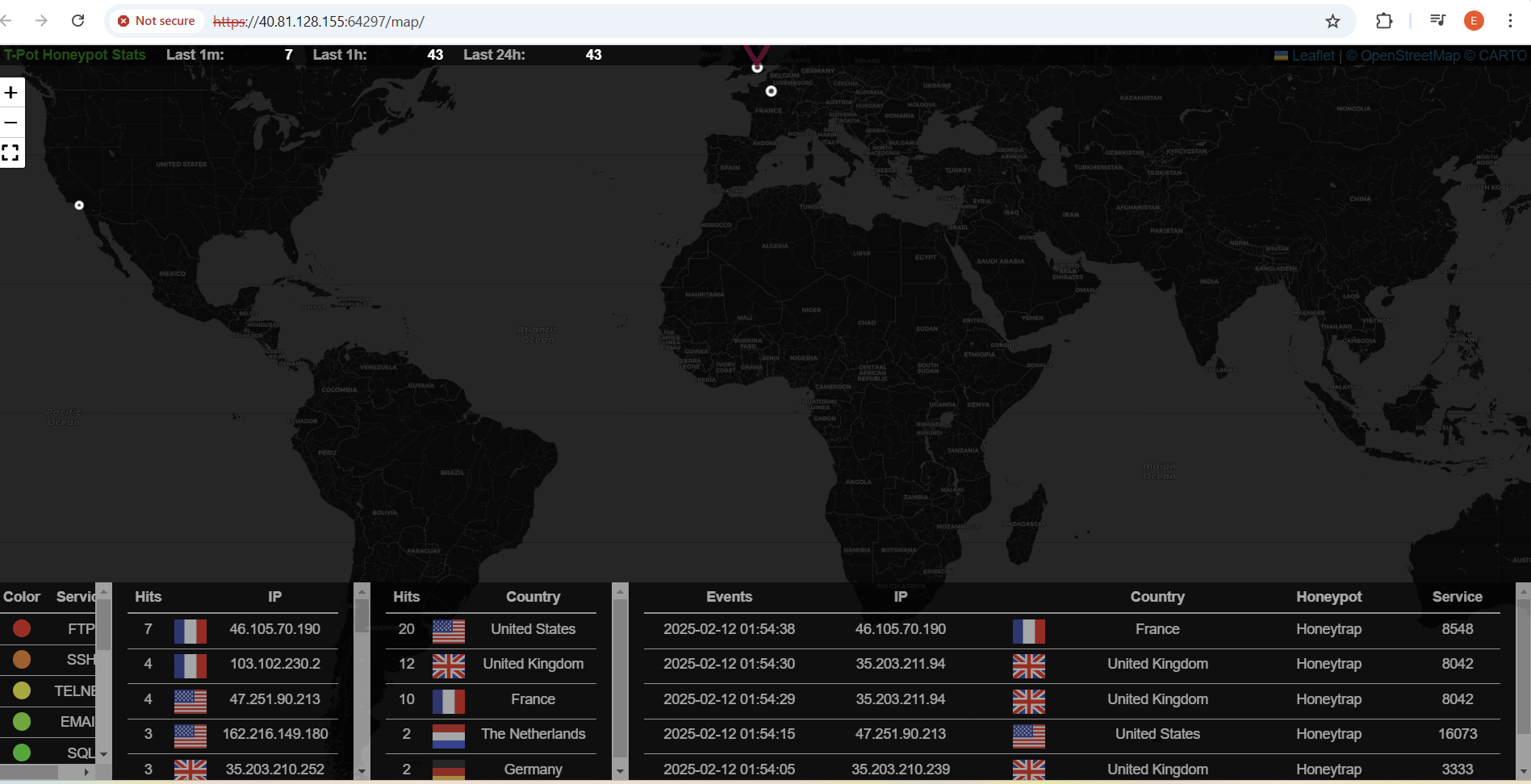Click scroll up arrow of IP hits panel
The image size is (1531, 784).
[362, 591]
